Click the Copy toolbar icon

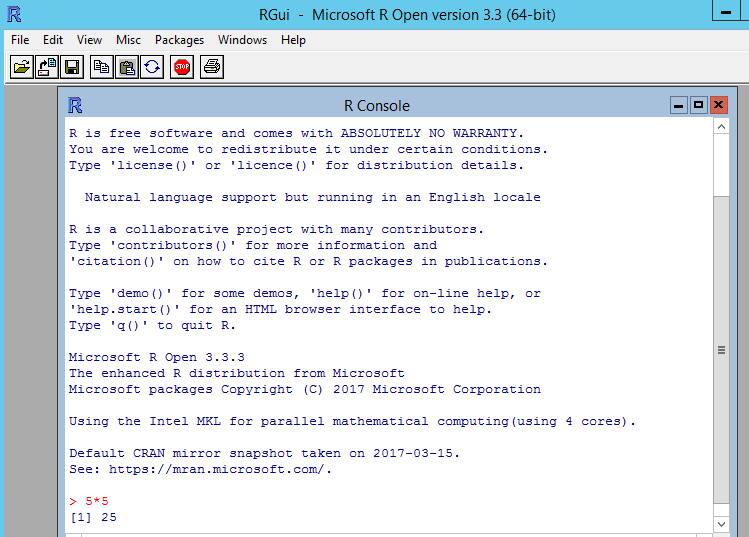101,67
